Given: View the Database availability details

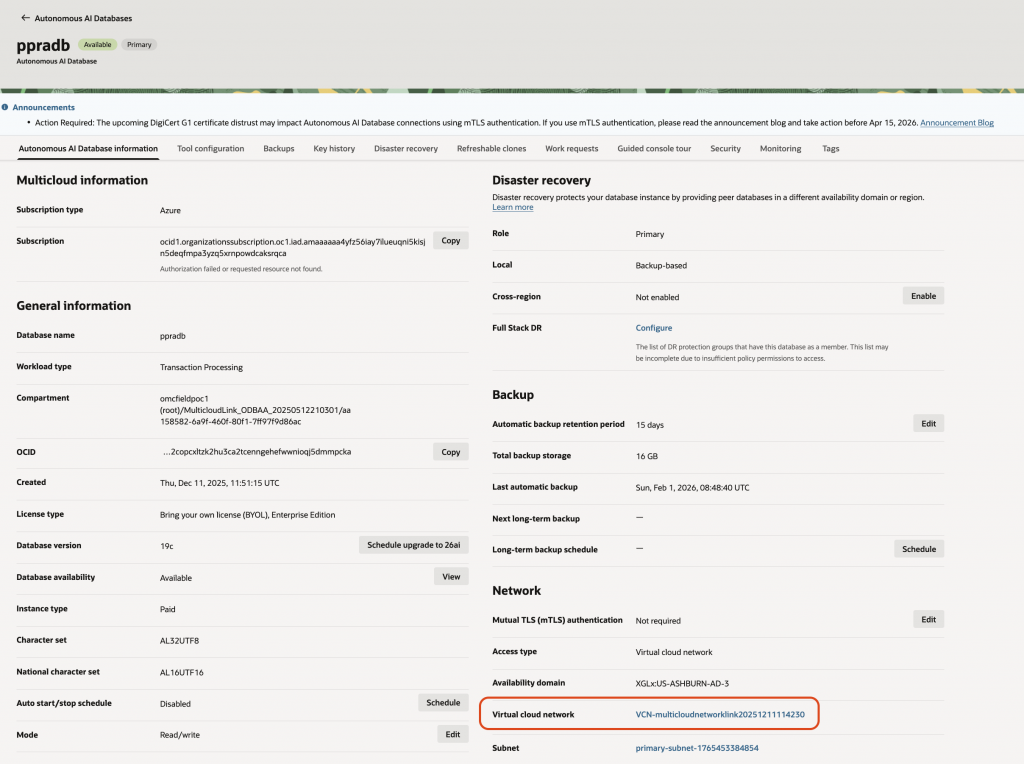Looking at the screenshot, I should [450, 577].
